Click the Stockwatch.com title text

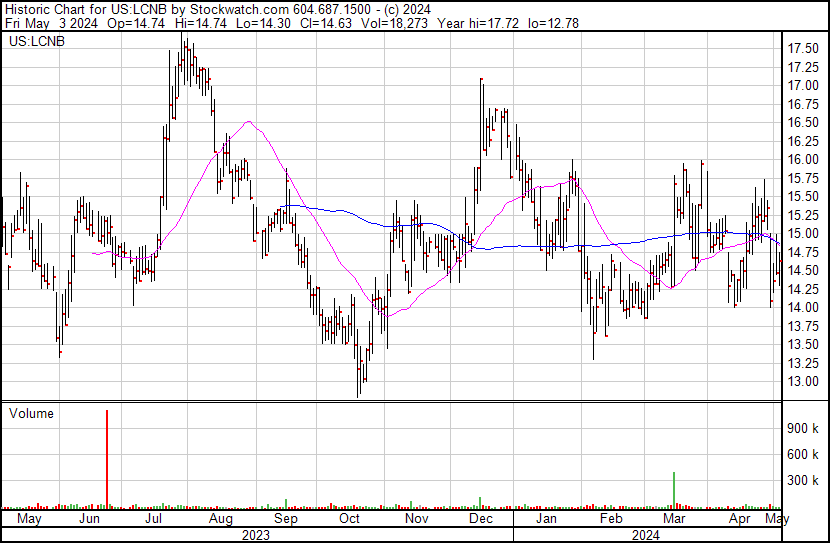click(x=240, y=10)
